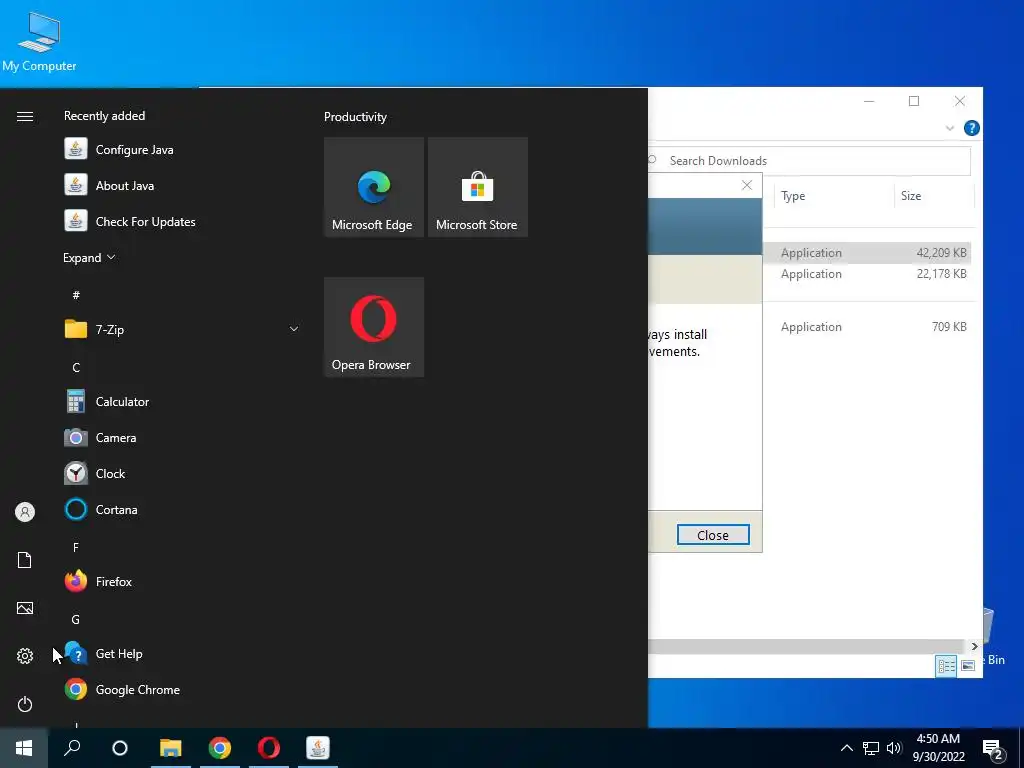Open the Camera app
The image size is (1024, 768).
click(x=183, y=438)
